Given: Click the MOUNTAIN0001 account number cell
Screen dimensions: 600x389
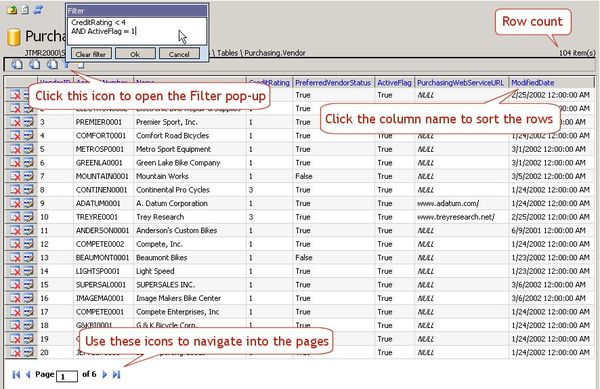Looking at the screenshot, I should 102,176.
